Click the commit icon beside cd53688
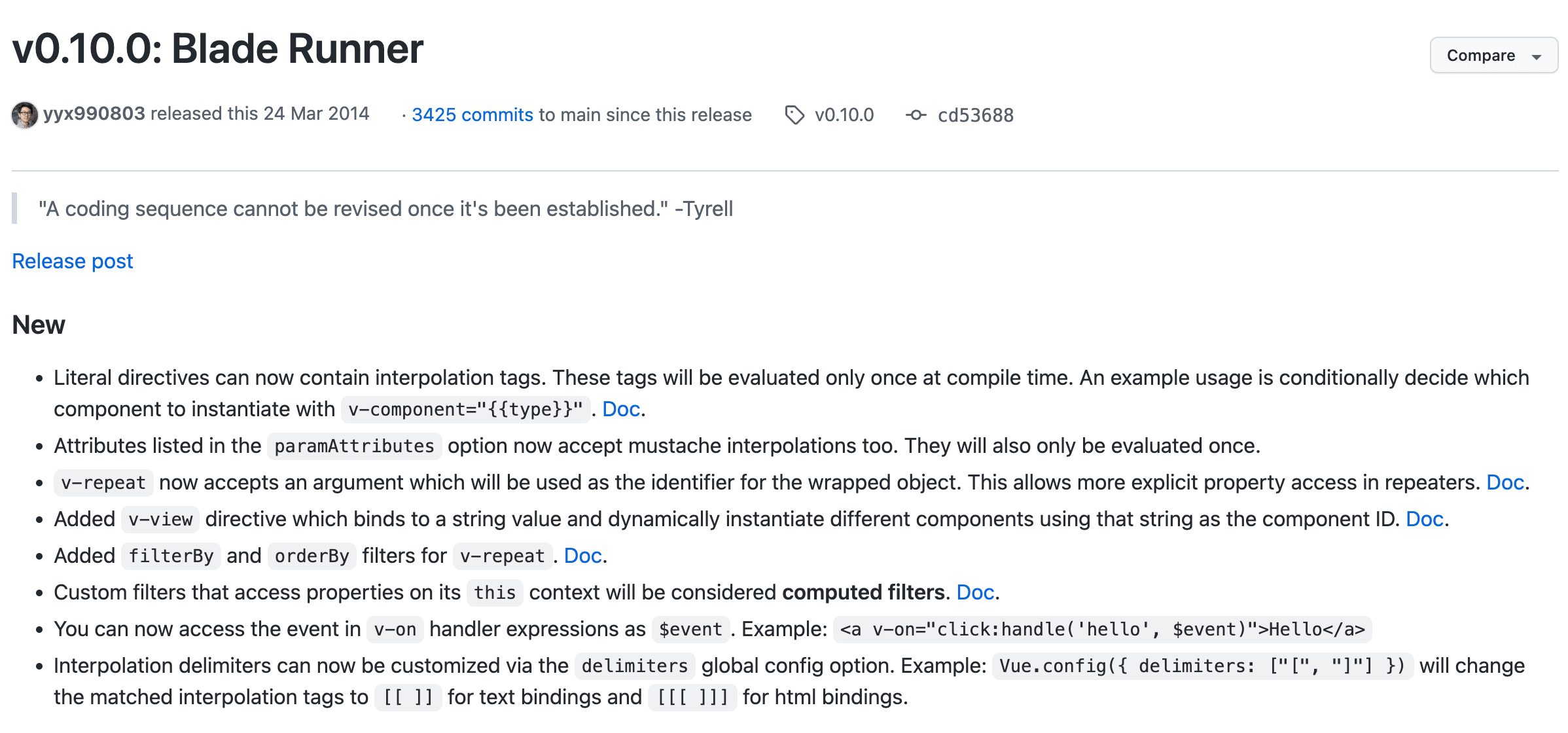 pyautogui.click(x=916, y=115)
